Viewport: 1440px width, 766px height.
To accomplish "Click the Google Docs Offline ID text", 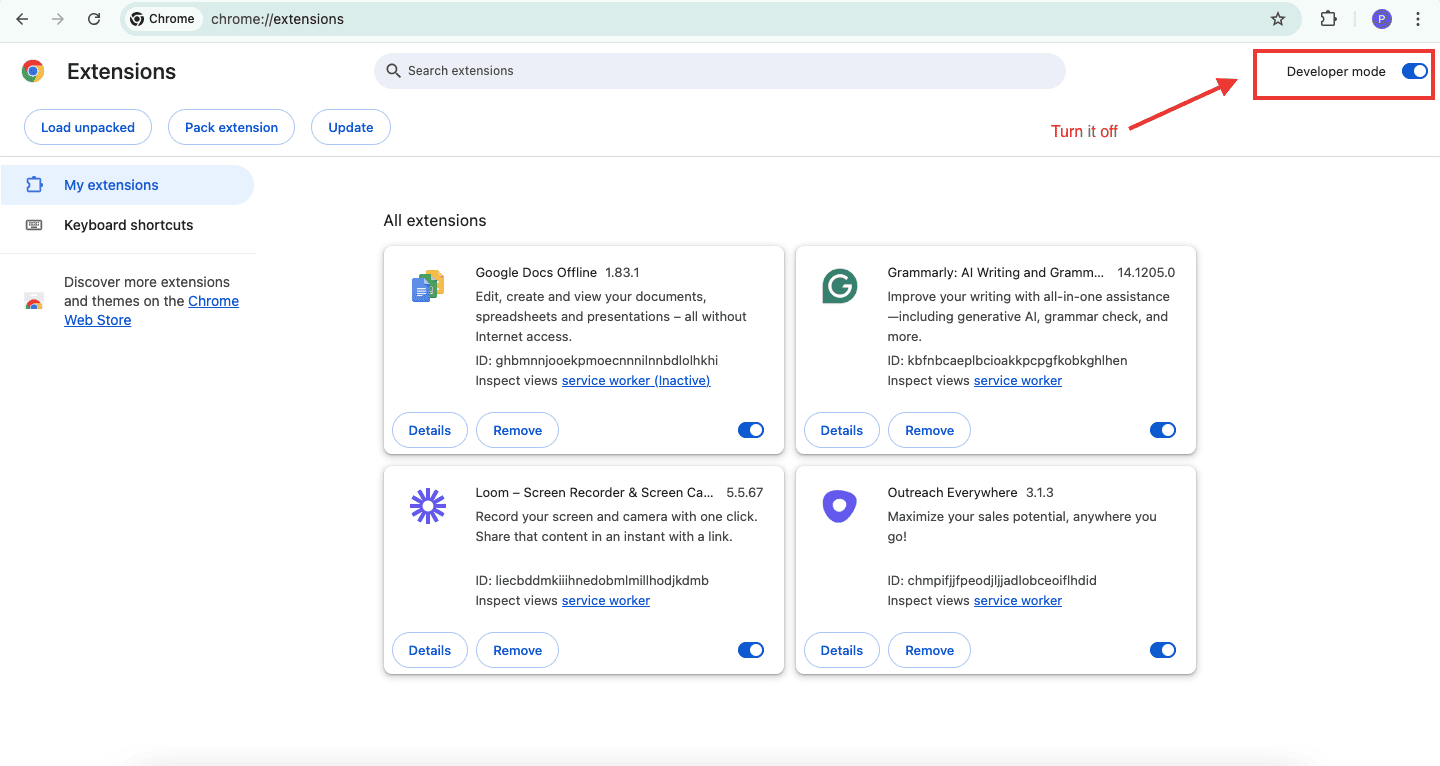I will click(597, 361).
